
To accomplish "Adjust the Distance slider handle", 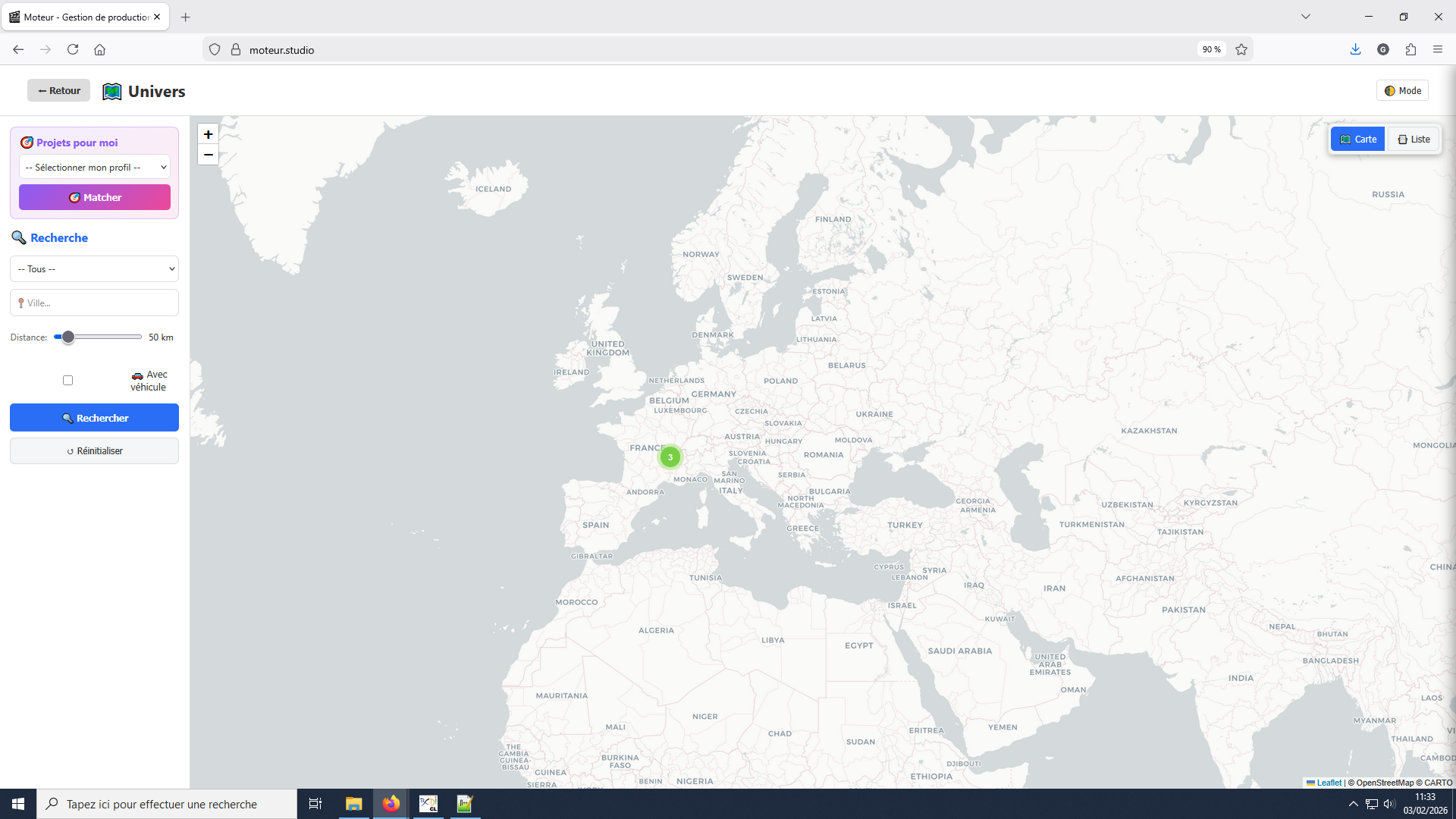I will pyautogui.click(x=67, y=337).
